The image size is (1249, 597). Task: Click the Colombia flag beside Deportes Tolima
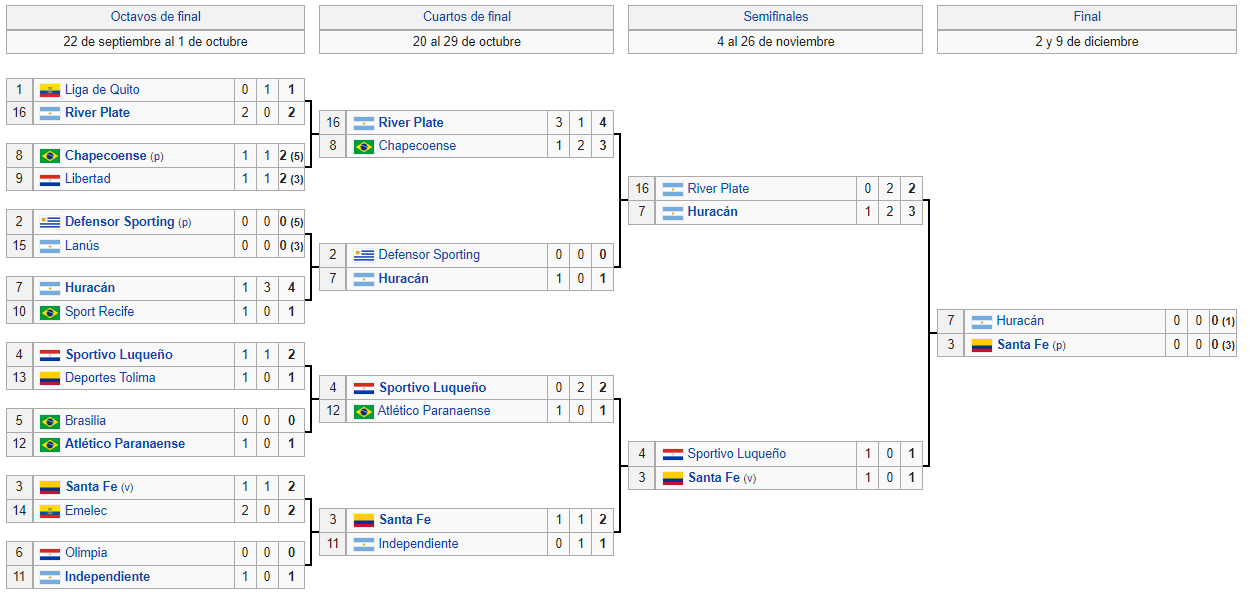[49, 378]
